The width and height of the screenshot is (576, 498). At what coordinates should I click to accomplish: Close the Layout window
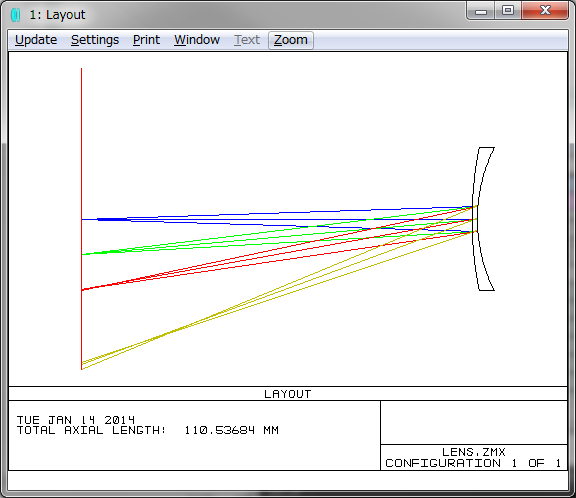pos(545,10)
